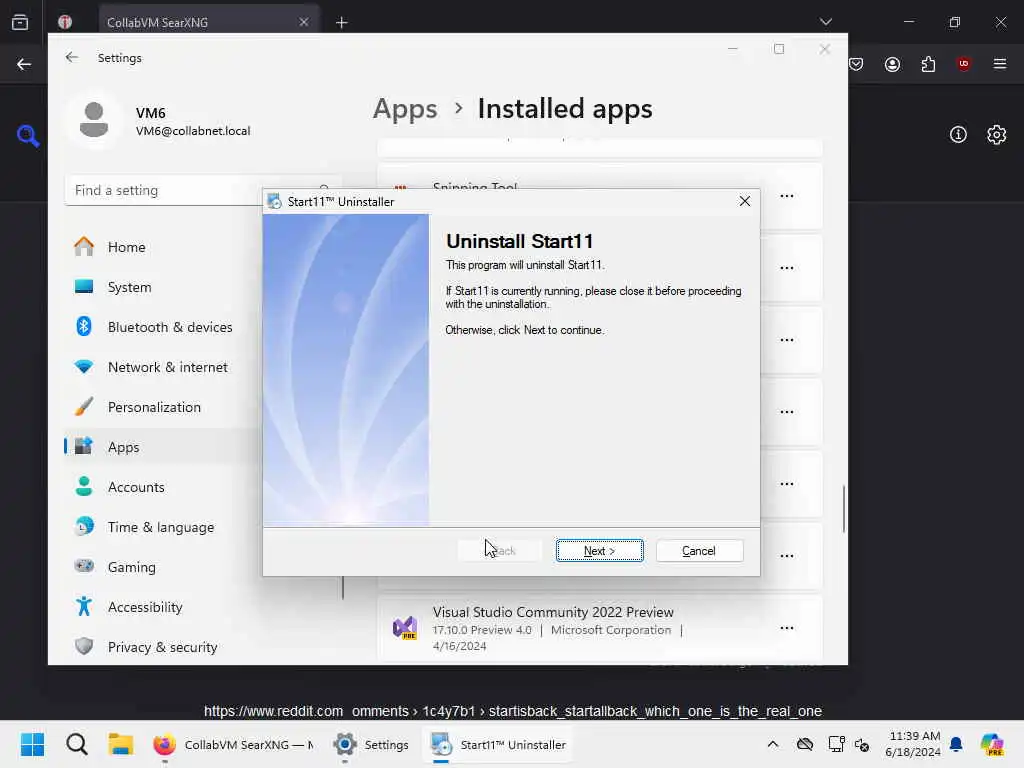Screen dimensions: 1024x768
Task: Open SearXNG preferences gear icon
Action: point(997,135)
